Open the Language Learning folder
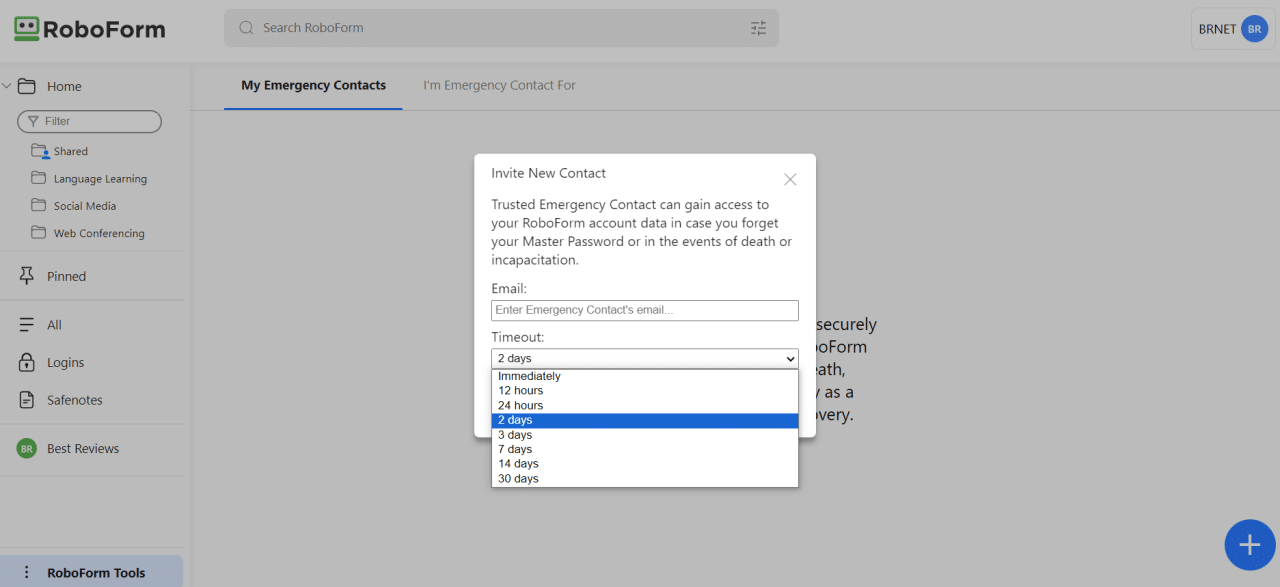The image size is (1280, 587). pyautogui.click(x=99, y=179)
